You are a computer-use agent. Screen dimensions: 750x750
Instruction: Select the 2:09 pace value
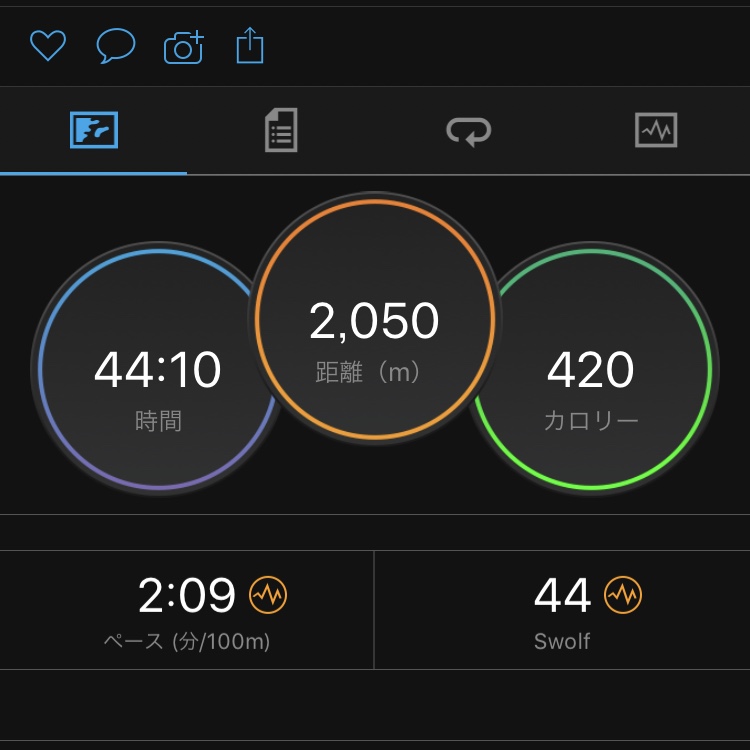[x=187, y=595]
